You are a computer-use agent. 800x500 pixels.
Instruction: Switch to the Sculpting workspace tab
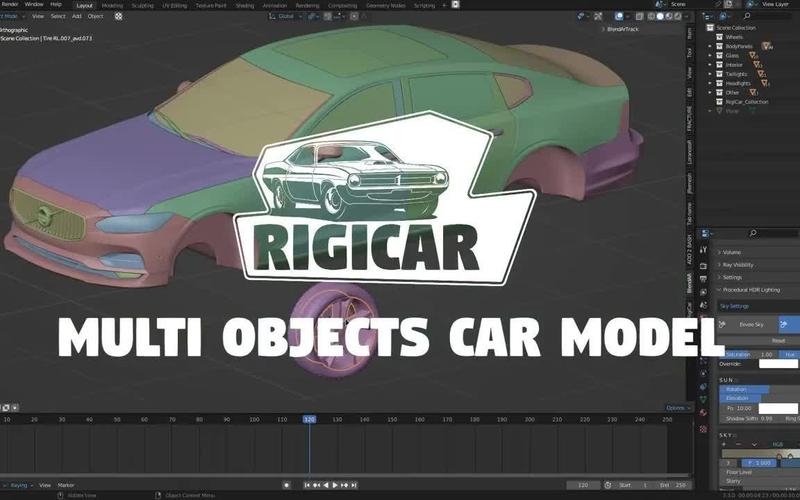pyautogui.click(x=142, y=6)
